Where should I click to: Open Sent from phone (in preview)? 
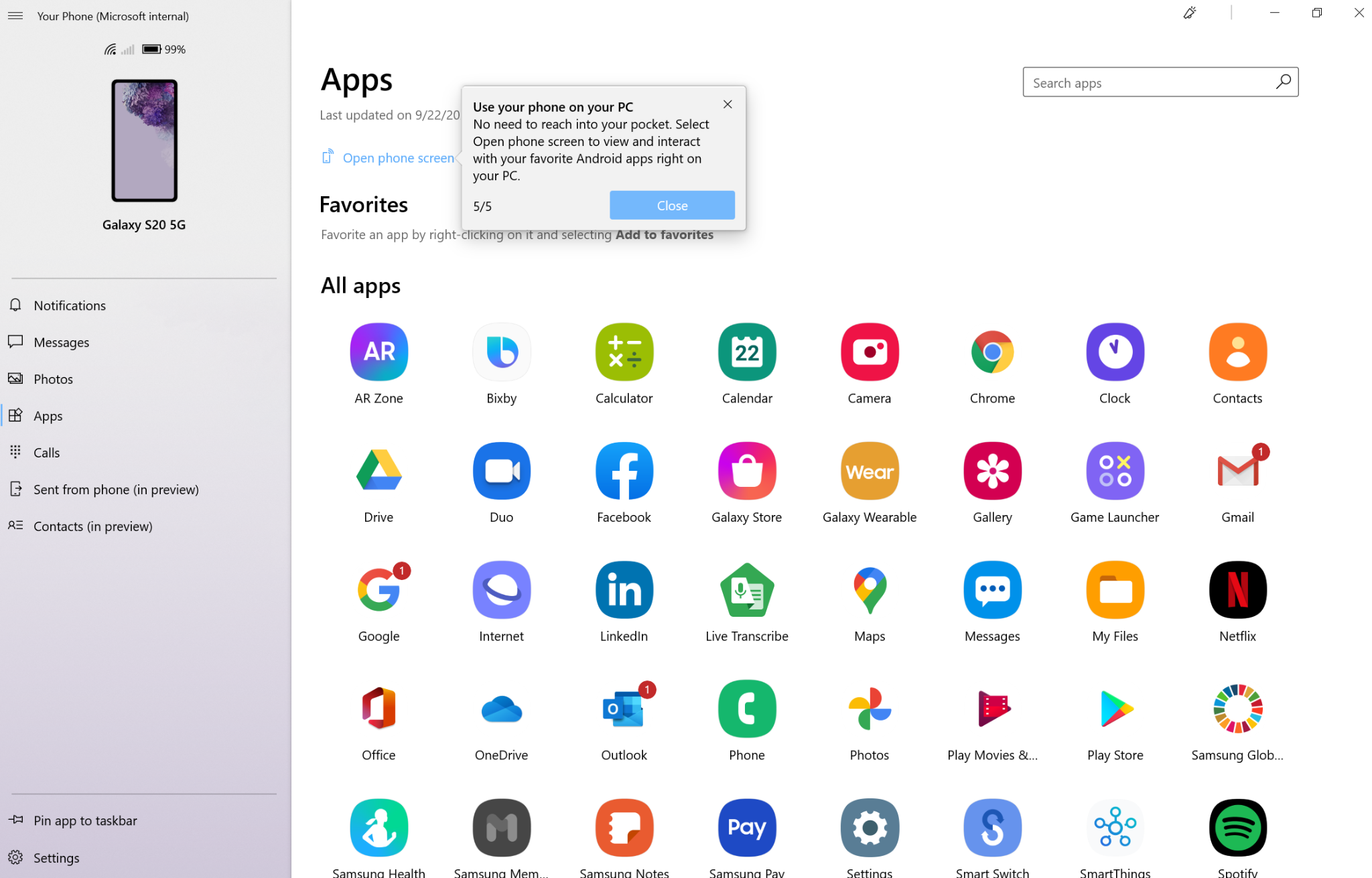tap(116, 490)
